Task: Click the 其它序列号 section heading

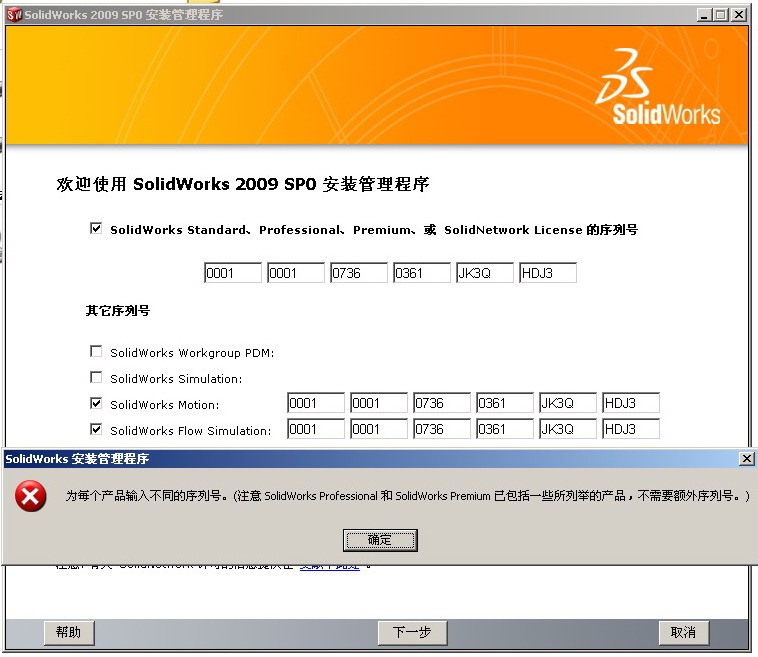Action: 118,310
